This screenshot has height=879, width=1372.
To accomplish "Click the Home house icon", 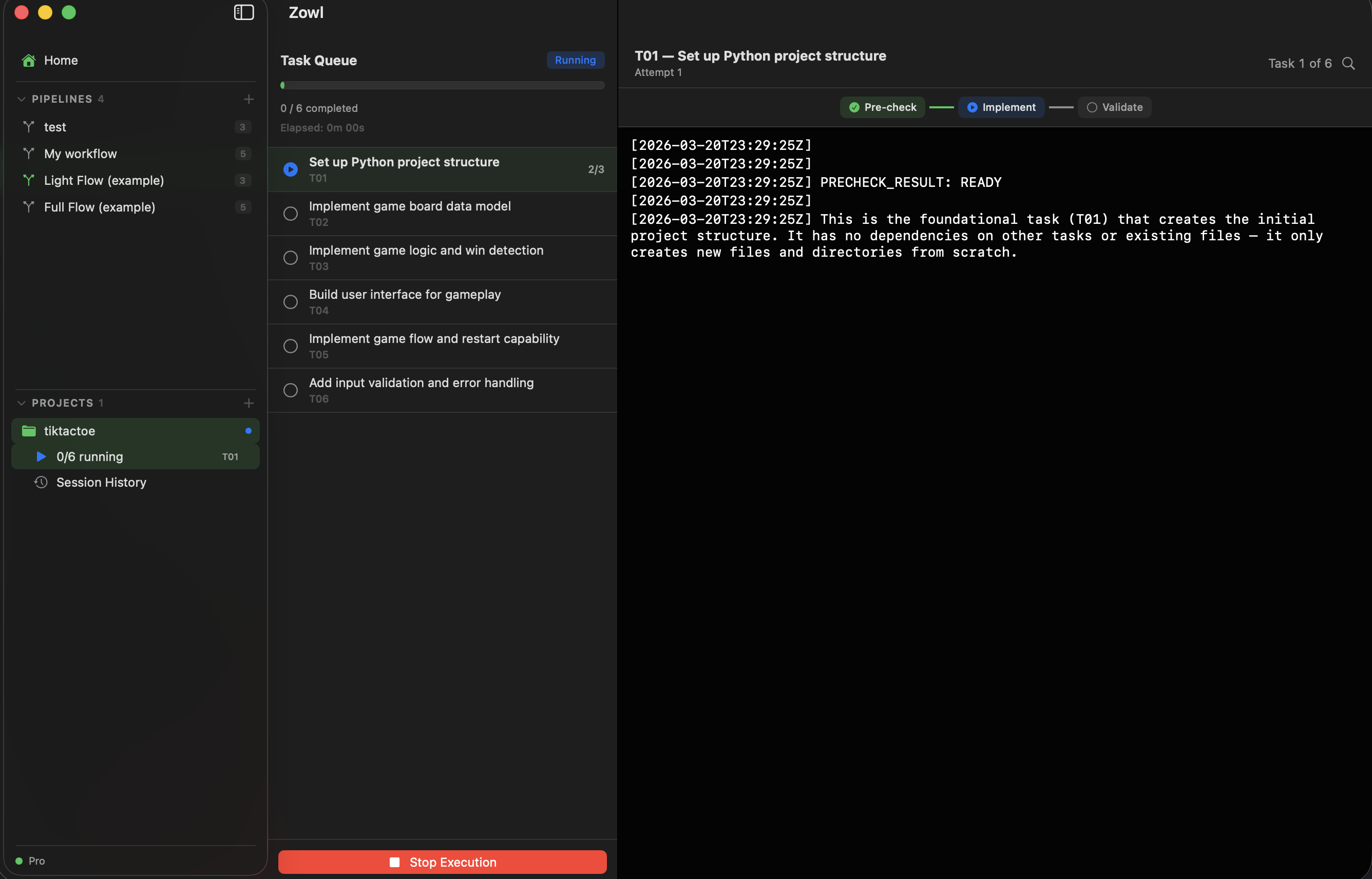I will point(29,61).
